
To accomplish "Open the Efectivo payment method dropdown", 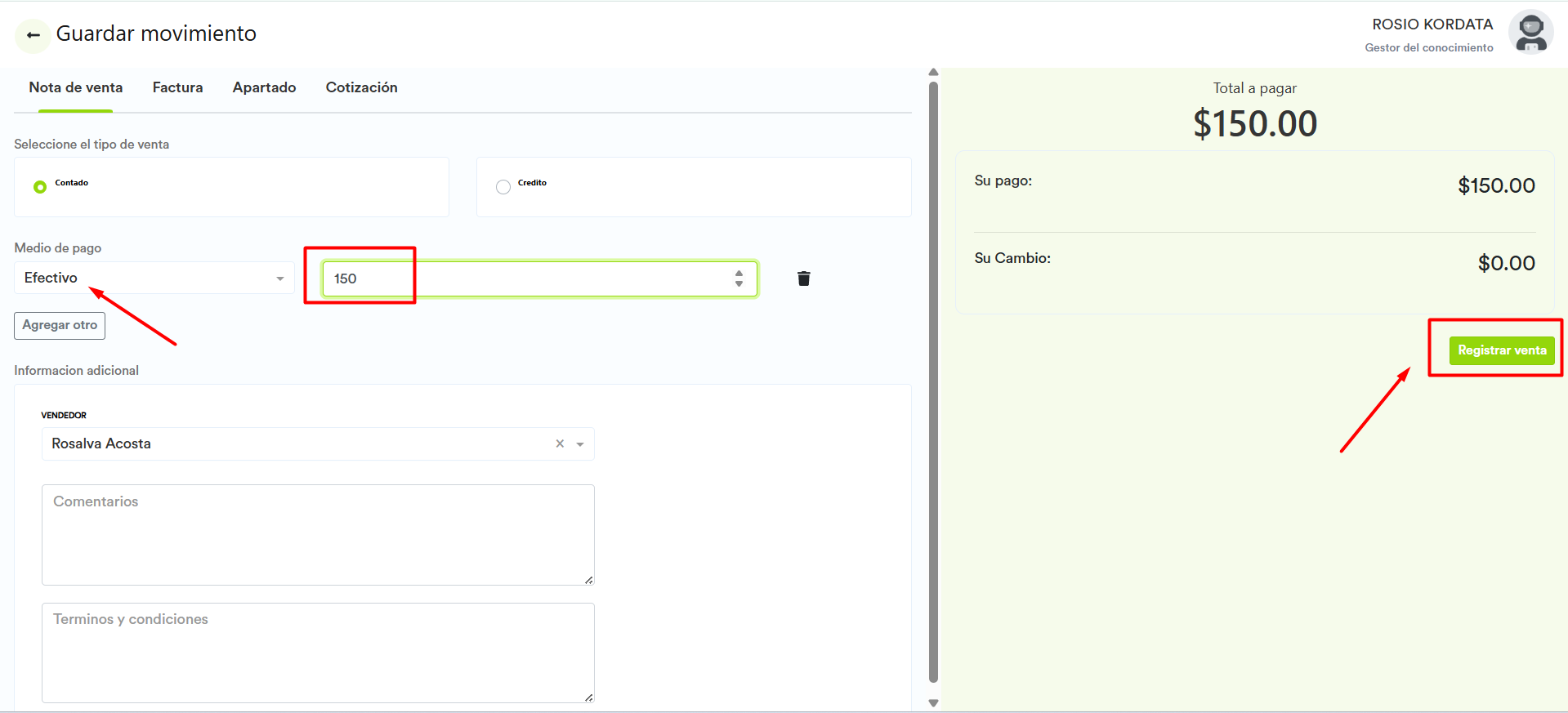I will (x=154, y=279).
